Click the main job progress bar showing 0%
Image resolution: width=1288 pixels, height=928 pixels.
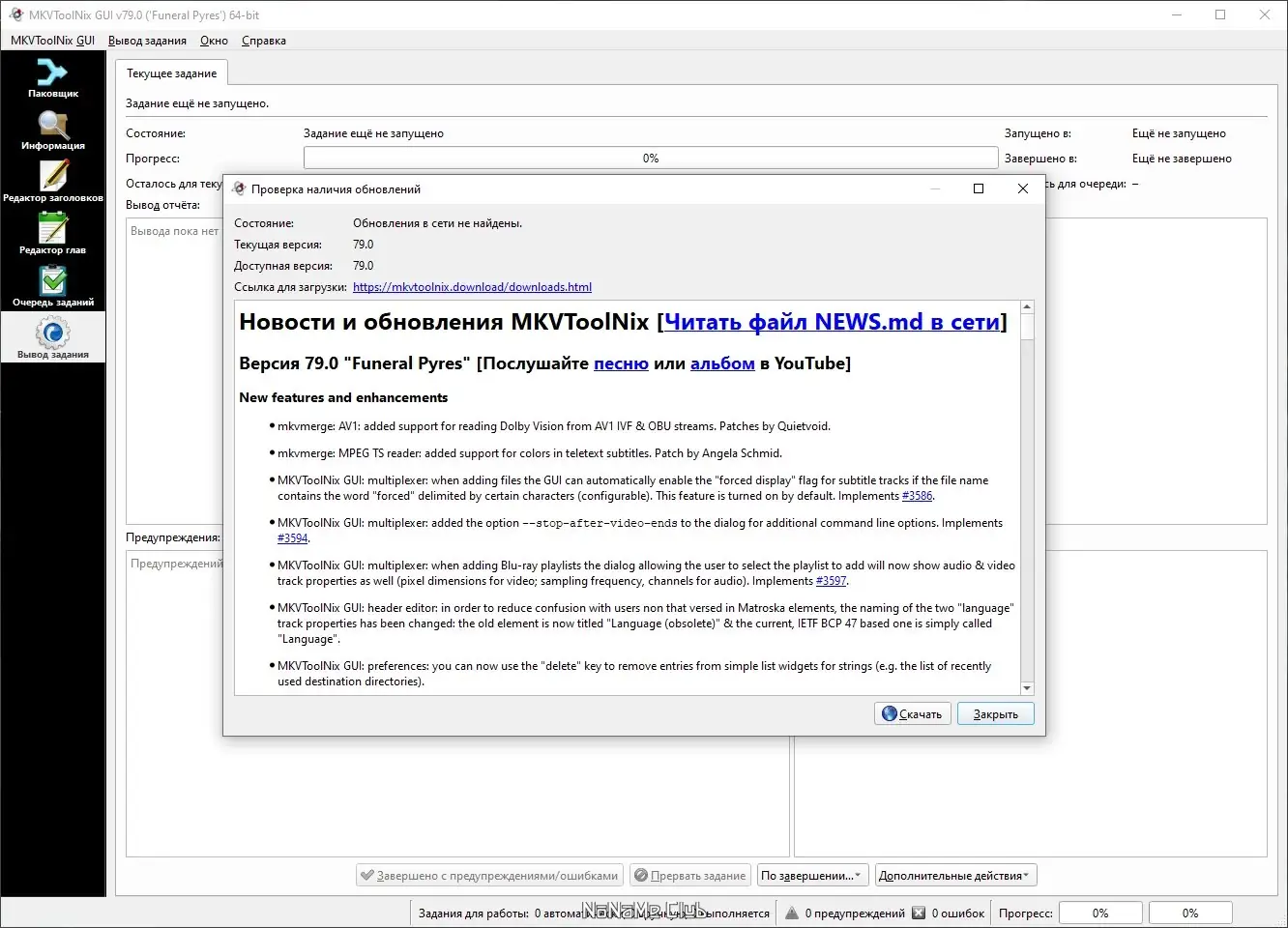pyautogui.click(x=651, y=159)
